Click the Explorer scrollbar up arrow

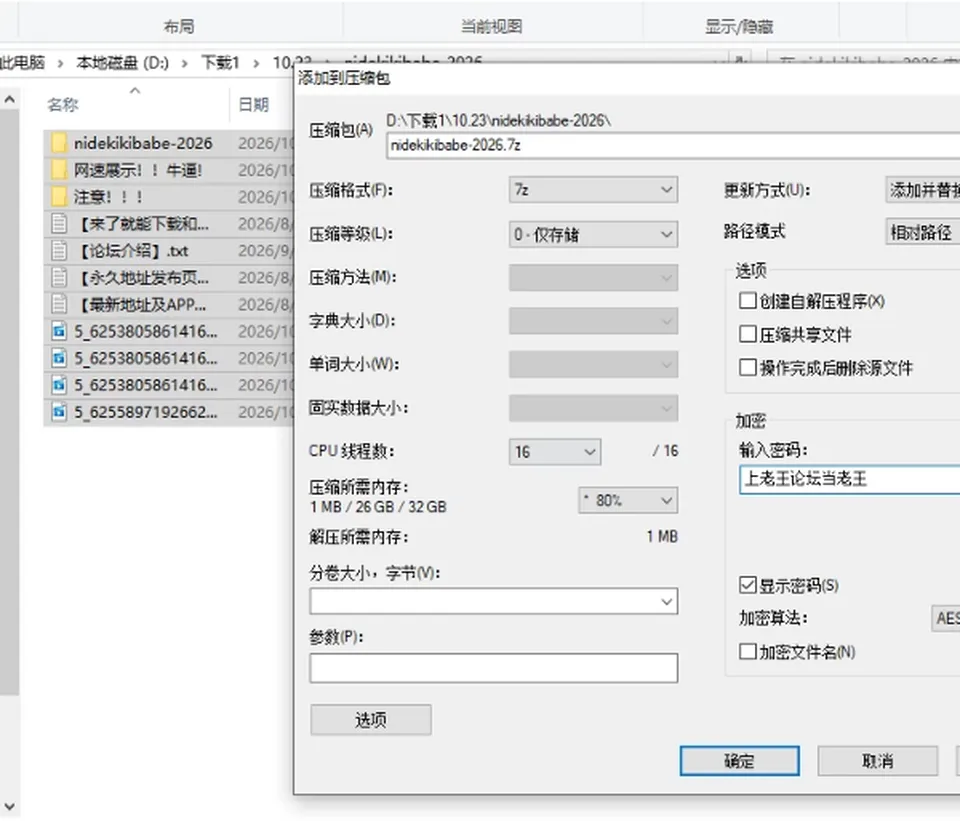pyautogui.click(x=9, y=99)
